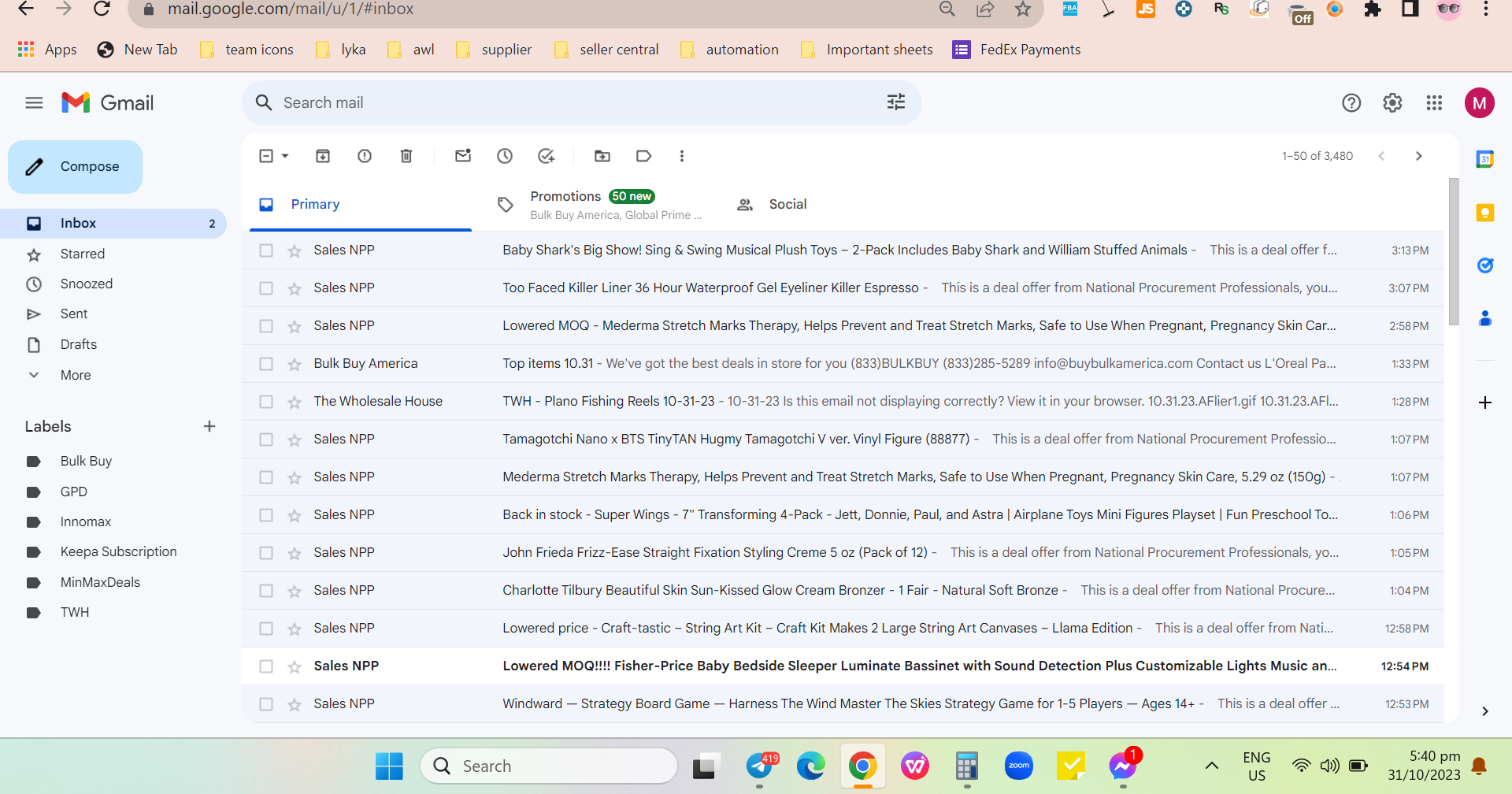Go to older page of emails
Image resolution: width=1512 pixels, height=794 pixels.
click(x=1419, y=156)
